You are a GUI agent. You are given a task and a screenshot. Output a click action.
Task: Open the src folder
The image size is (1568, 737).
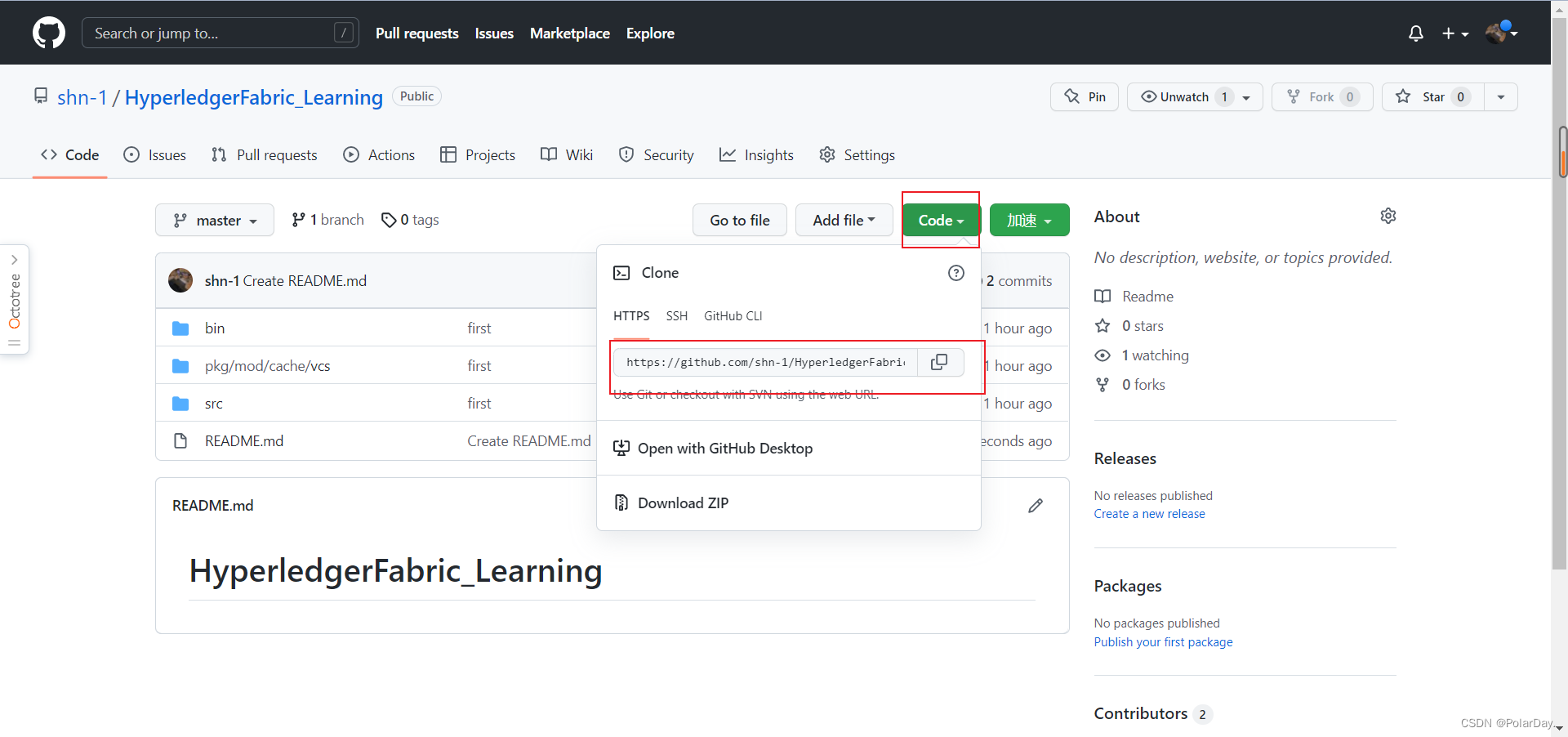214,404
